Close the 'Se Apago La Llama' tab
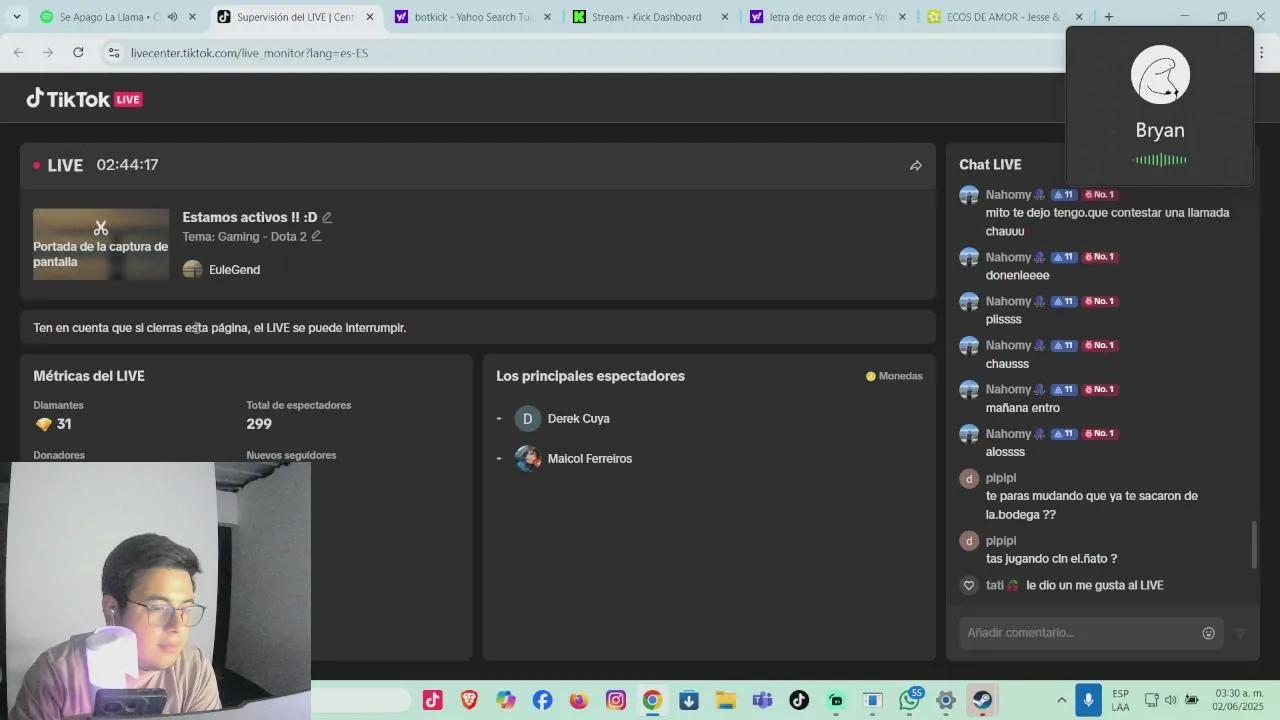This screenshot has height=720, width=1280. 192,17
